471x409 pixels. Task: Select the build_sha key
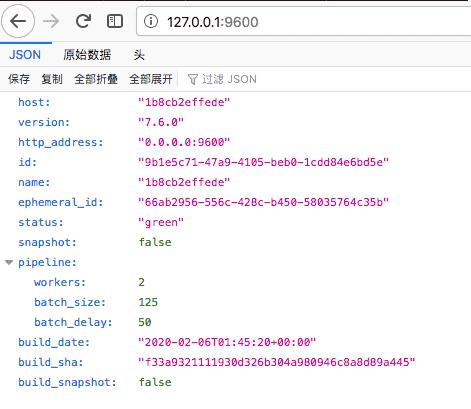tap(51, 362)
